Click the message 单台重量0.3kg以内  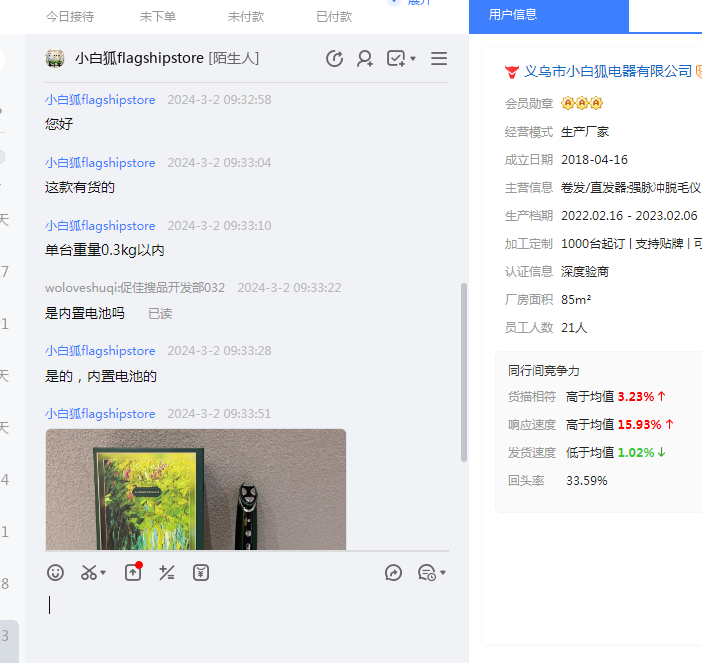104,250
